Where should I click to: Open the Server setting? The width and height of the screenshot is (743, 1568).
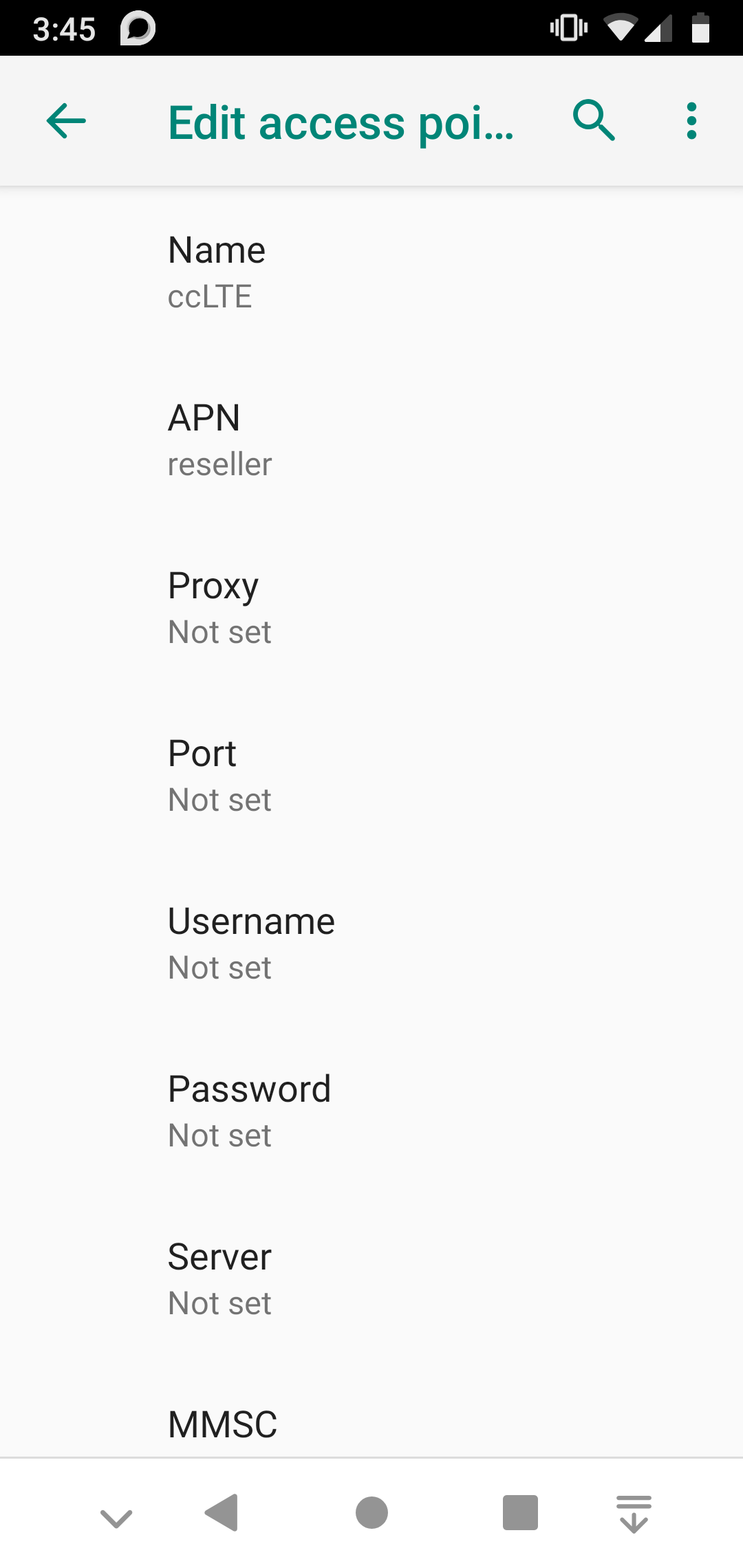(371, 1279)
